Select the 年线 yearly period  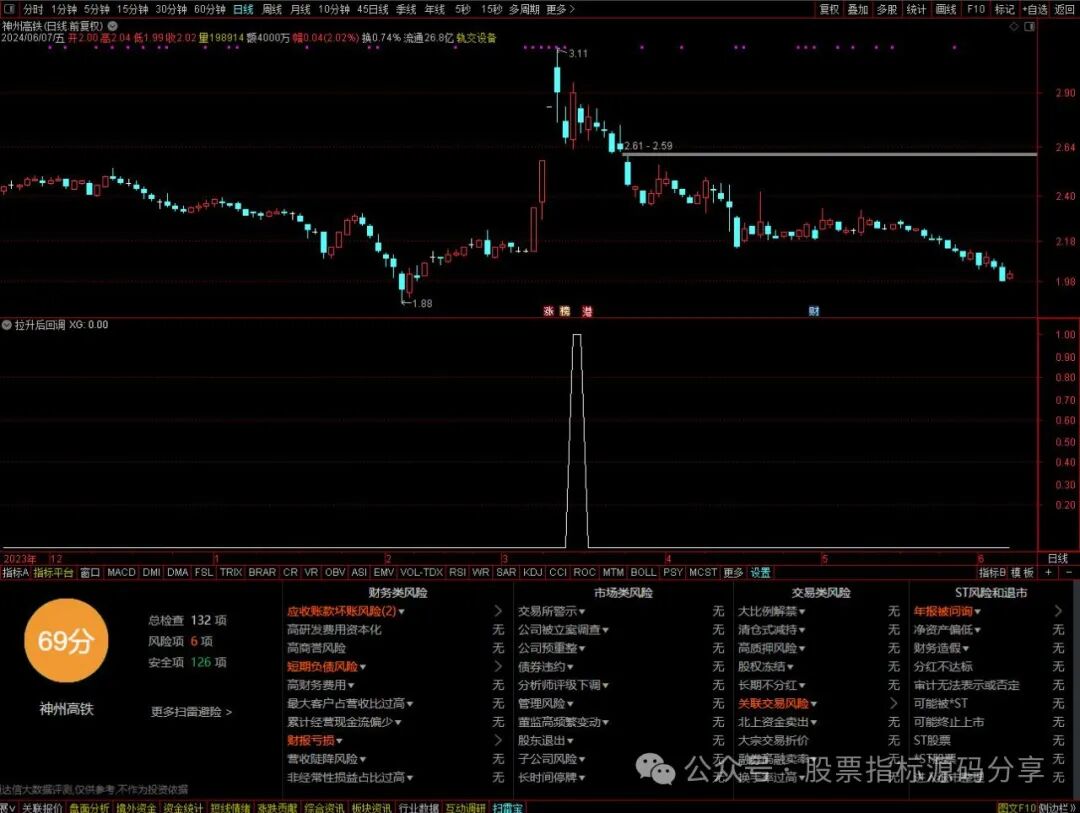click(x=435, y=9)
